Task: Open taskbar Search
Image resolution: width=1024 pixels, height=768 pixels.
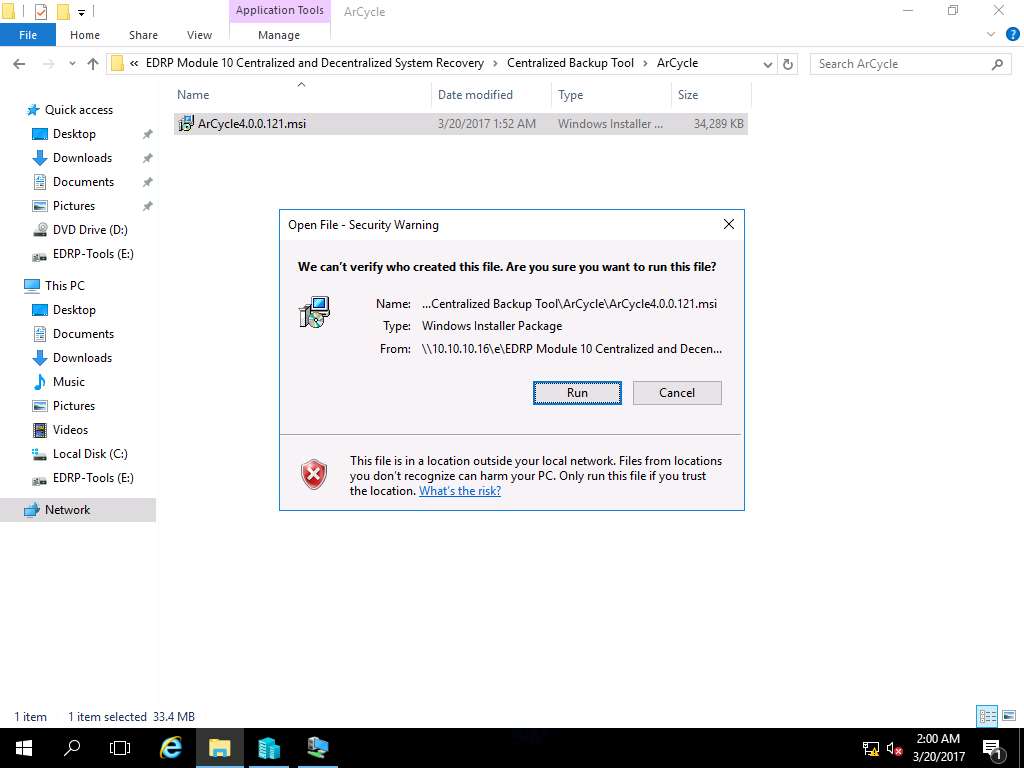Action: [72, 748]
